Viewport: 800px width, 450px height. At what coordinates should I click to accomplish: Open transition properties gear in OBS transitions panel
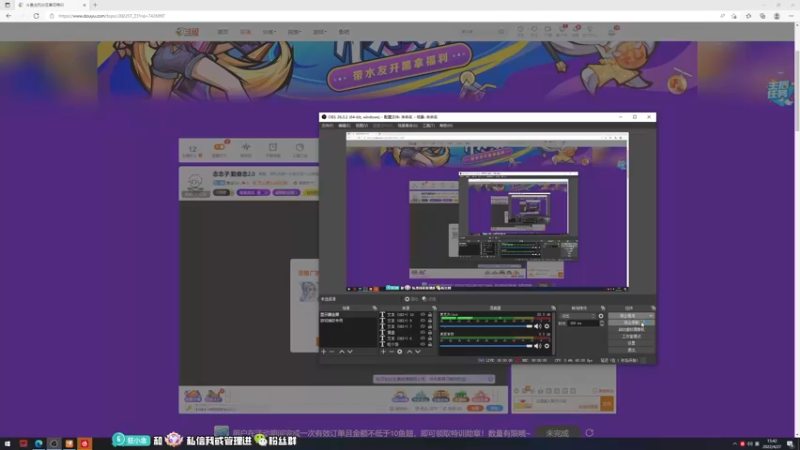pyautogui.click(x=601, y=316)
